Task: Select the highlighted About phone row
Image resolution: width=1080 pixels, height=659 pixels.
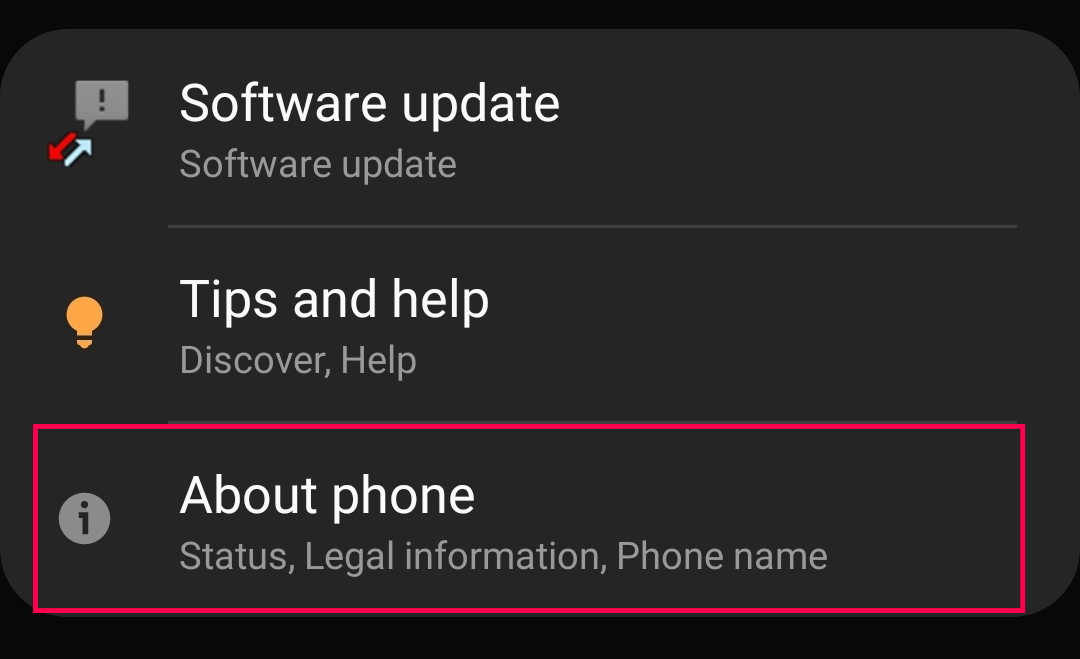Action: point(529,519)
